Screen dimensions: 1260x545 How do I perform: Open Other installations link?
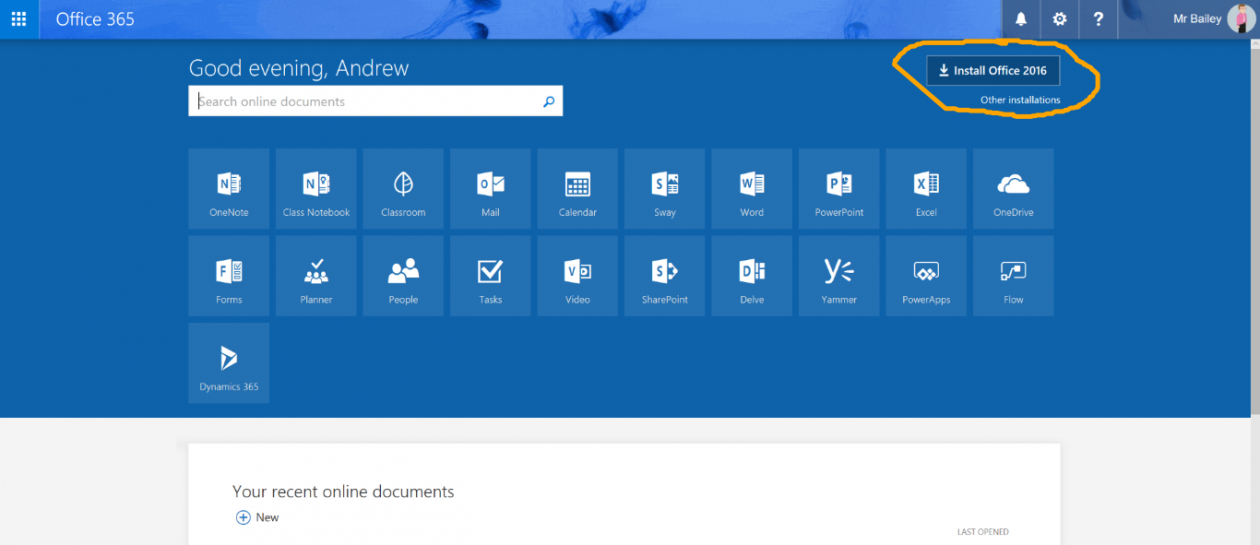coord(1020,100)
